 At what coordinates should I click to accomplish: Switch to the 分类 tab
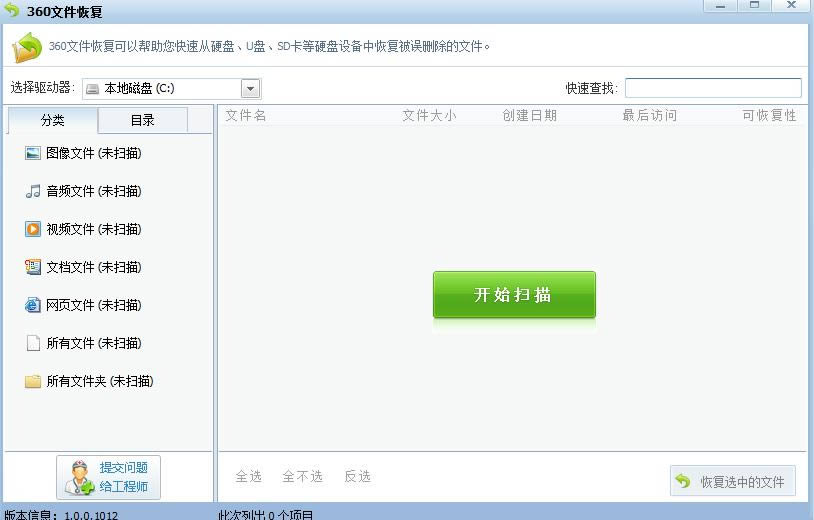53,121
